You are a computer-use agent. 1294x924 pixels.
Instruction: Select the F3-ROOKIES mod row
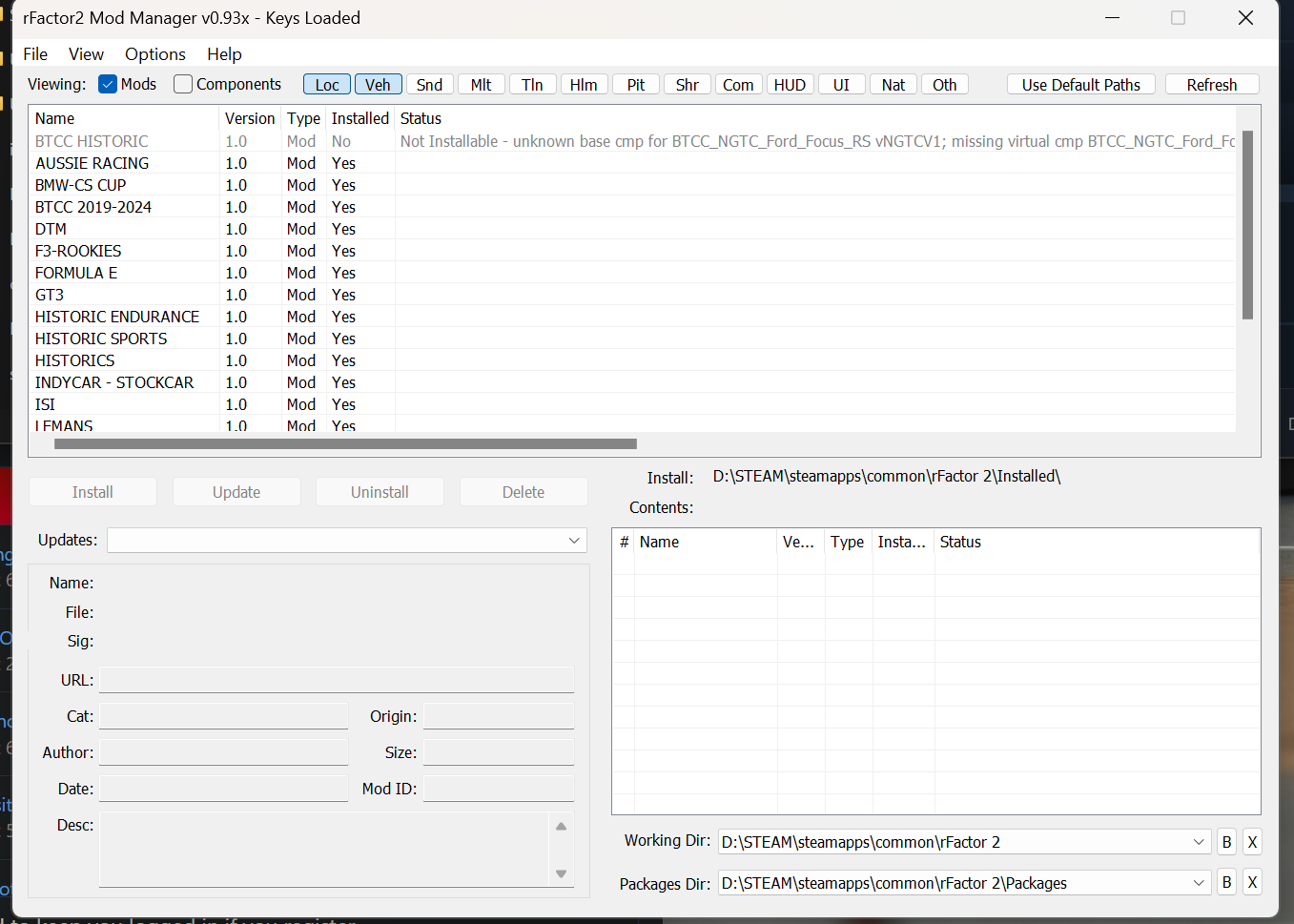(632, 251)
